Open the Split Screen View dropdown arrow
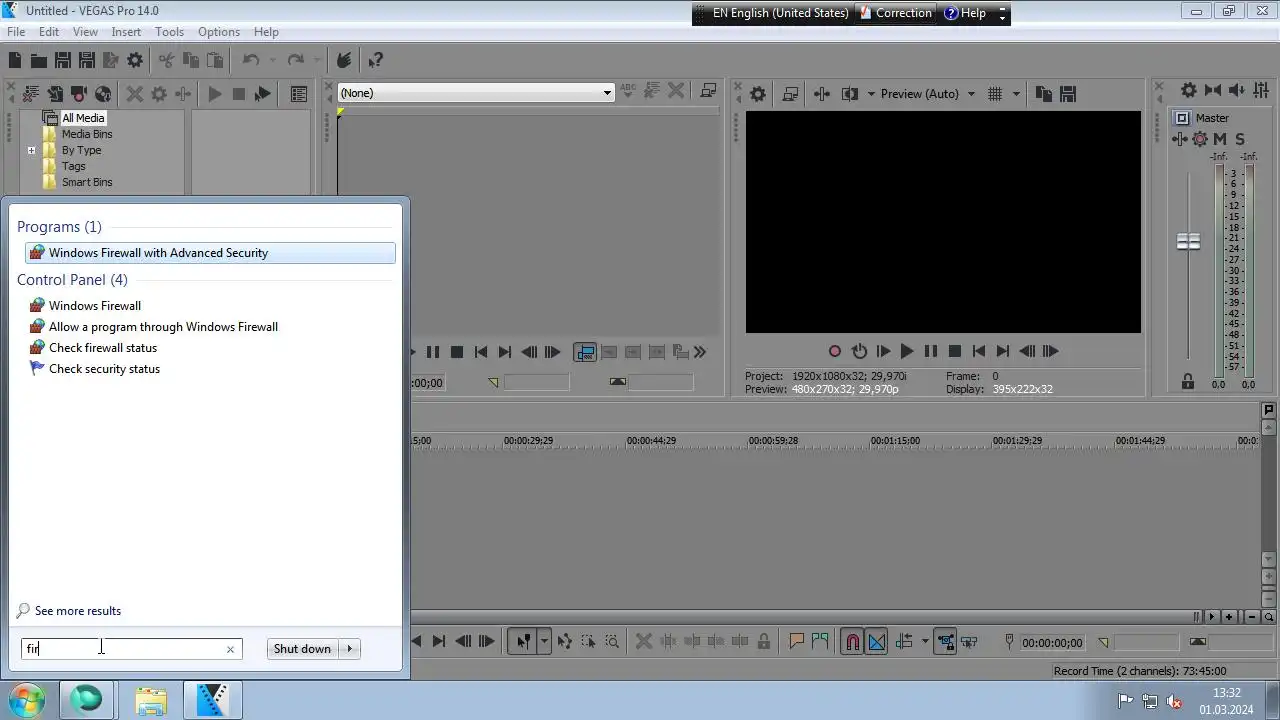 pos(870,94)
